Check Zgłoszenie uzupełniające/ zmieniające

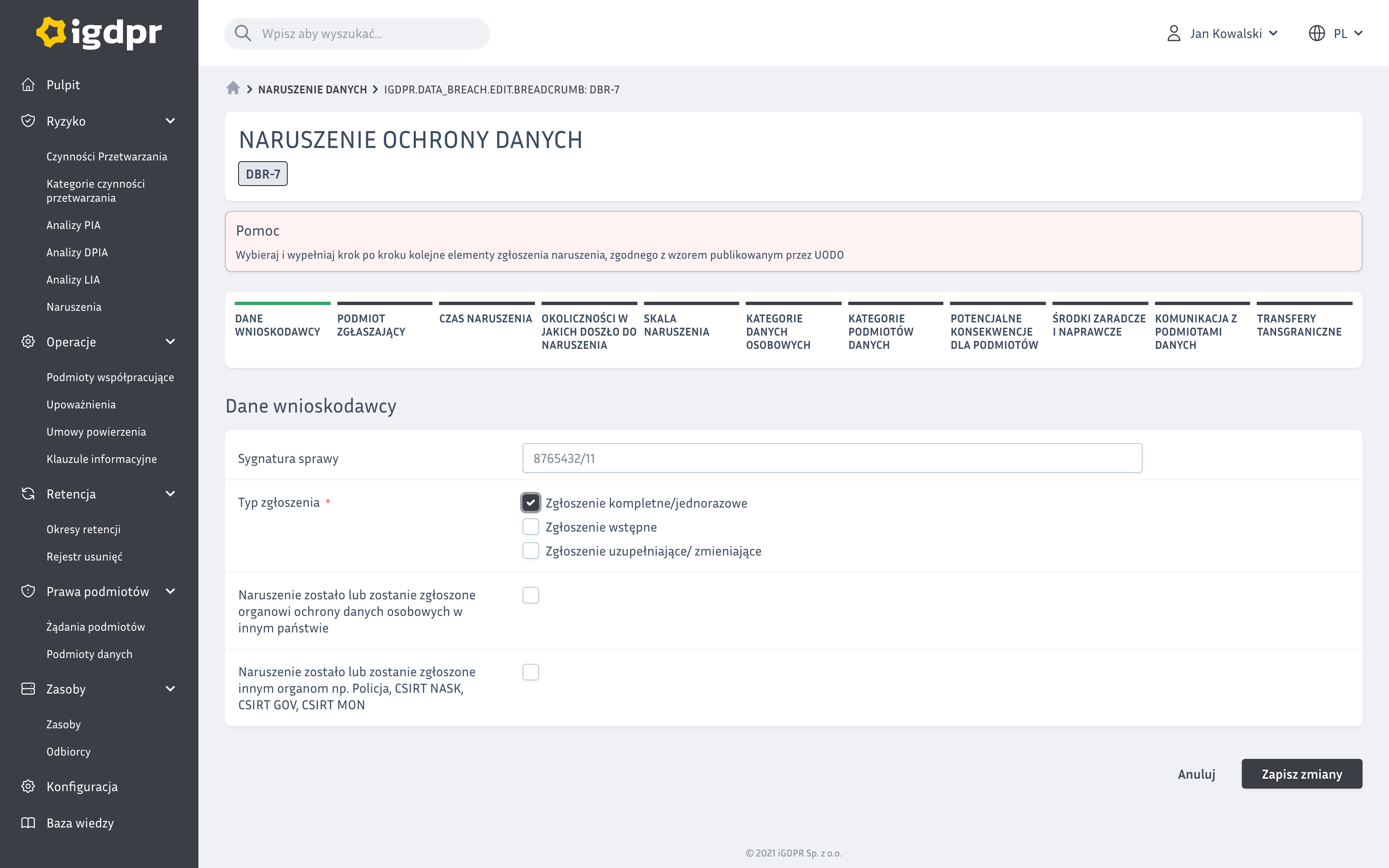(x=531, y=551)
